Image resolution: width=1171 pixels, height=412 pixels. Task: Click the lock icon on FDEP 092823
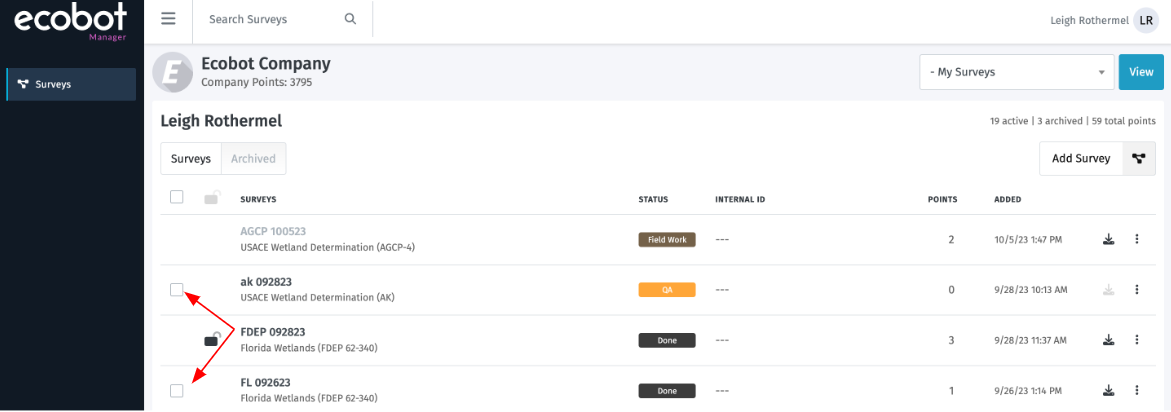coord(211,340)
